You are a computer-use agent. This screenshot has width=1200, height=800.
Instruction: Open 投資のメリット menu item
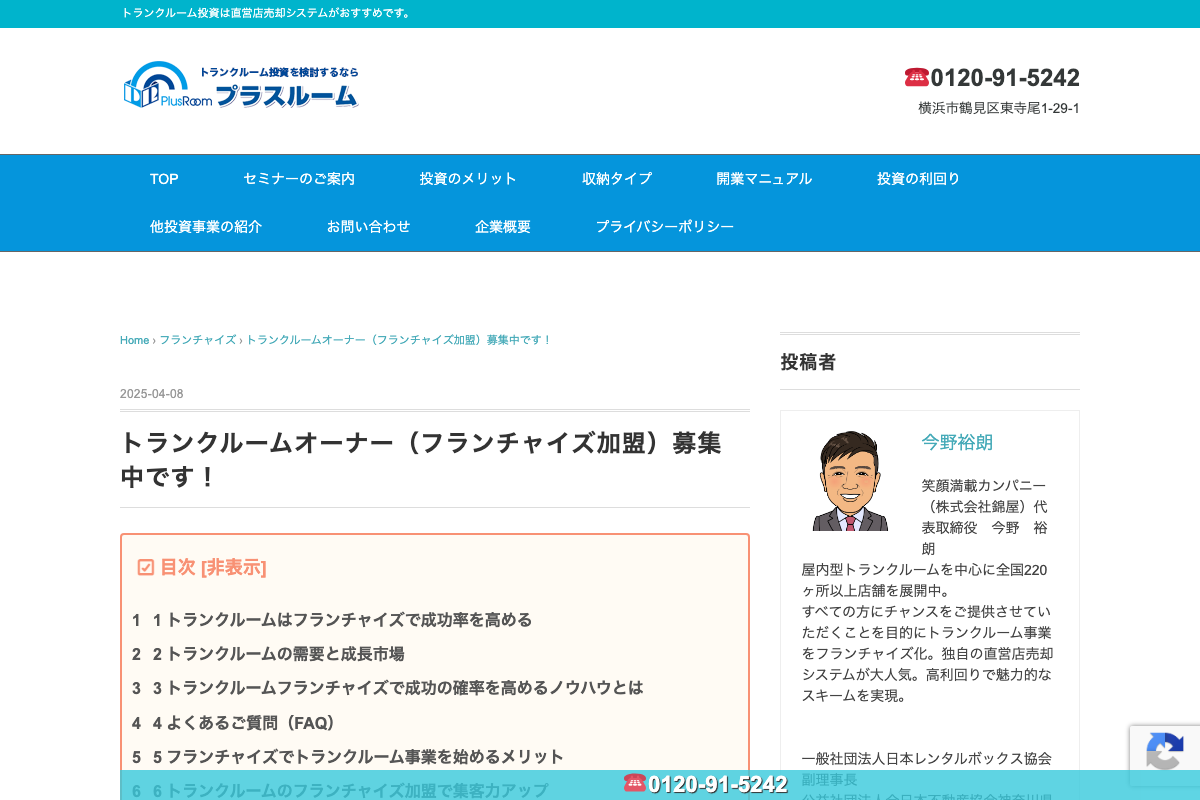click(x=468, y=179)
